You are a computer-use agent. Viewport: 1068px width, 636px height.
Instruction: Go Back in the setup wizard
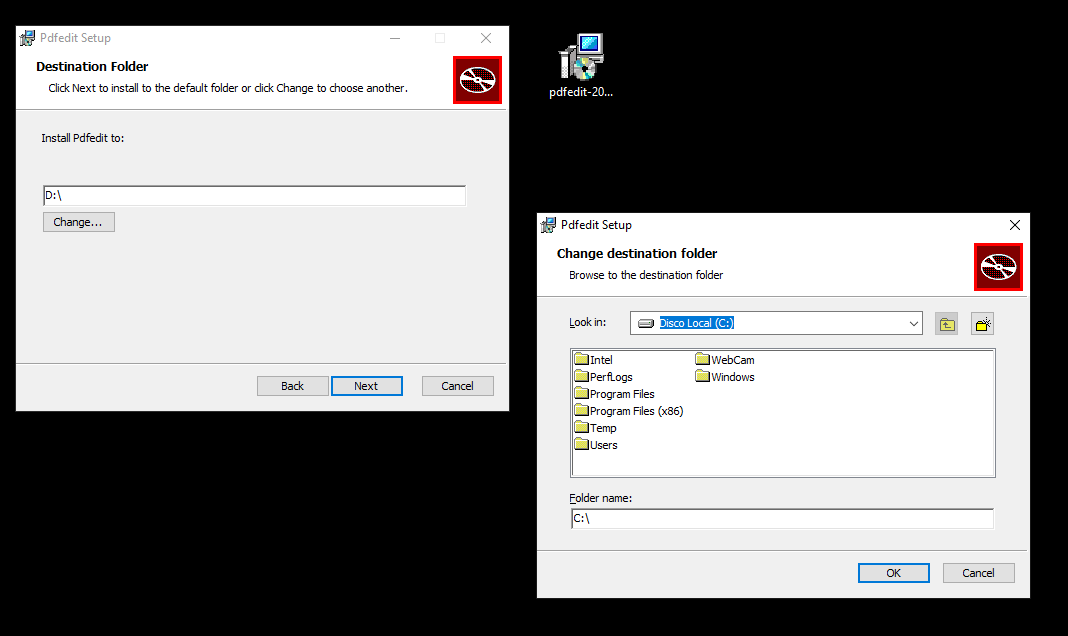(292, 386)
